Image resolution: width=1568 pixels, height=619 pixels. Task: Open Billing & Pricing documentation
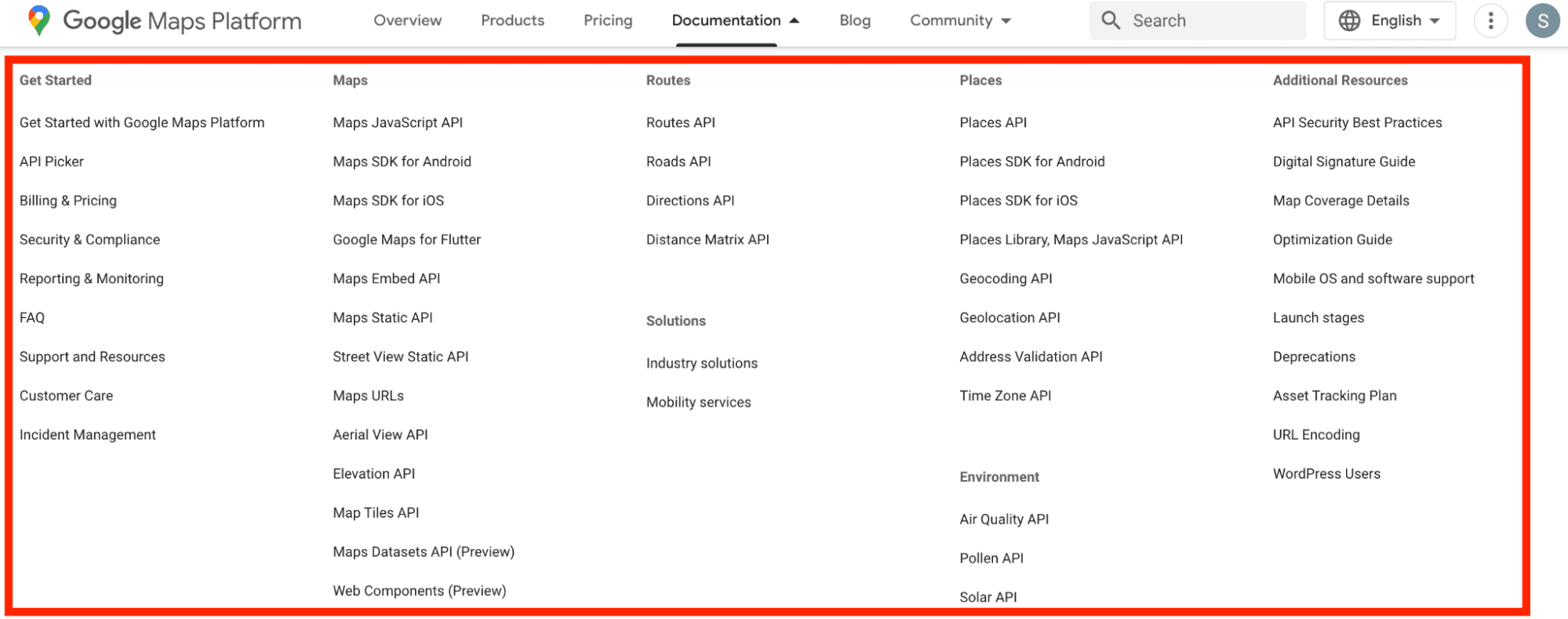(67, 200)
